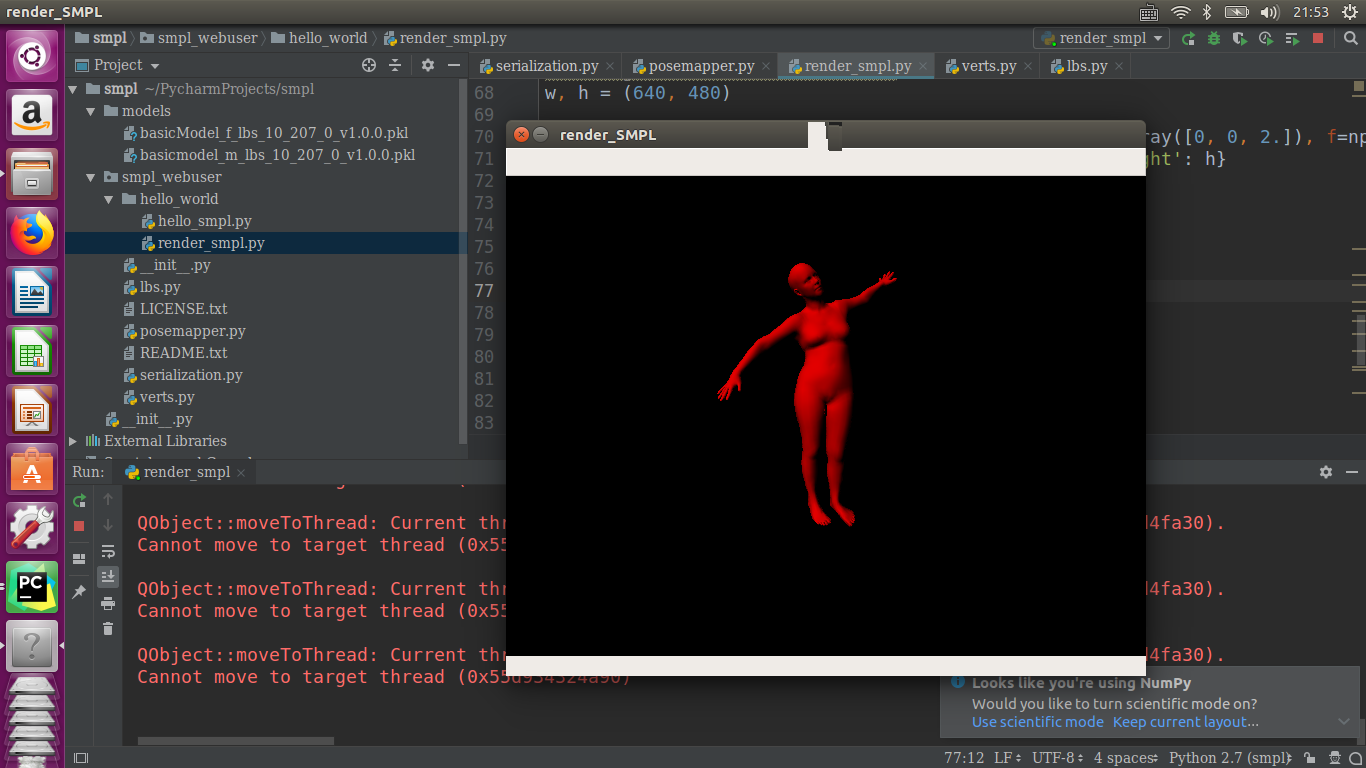Launch the profiler run icon in toolbar
The height and width of the screenshot is (768, 1366).
[x=1266, y=38]
